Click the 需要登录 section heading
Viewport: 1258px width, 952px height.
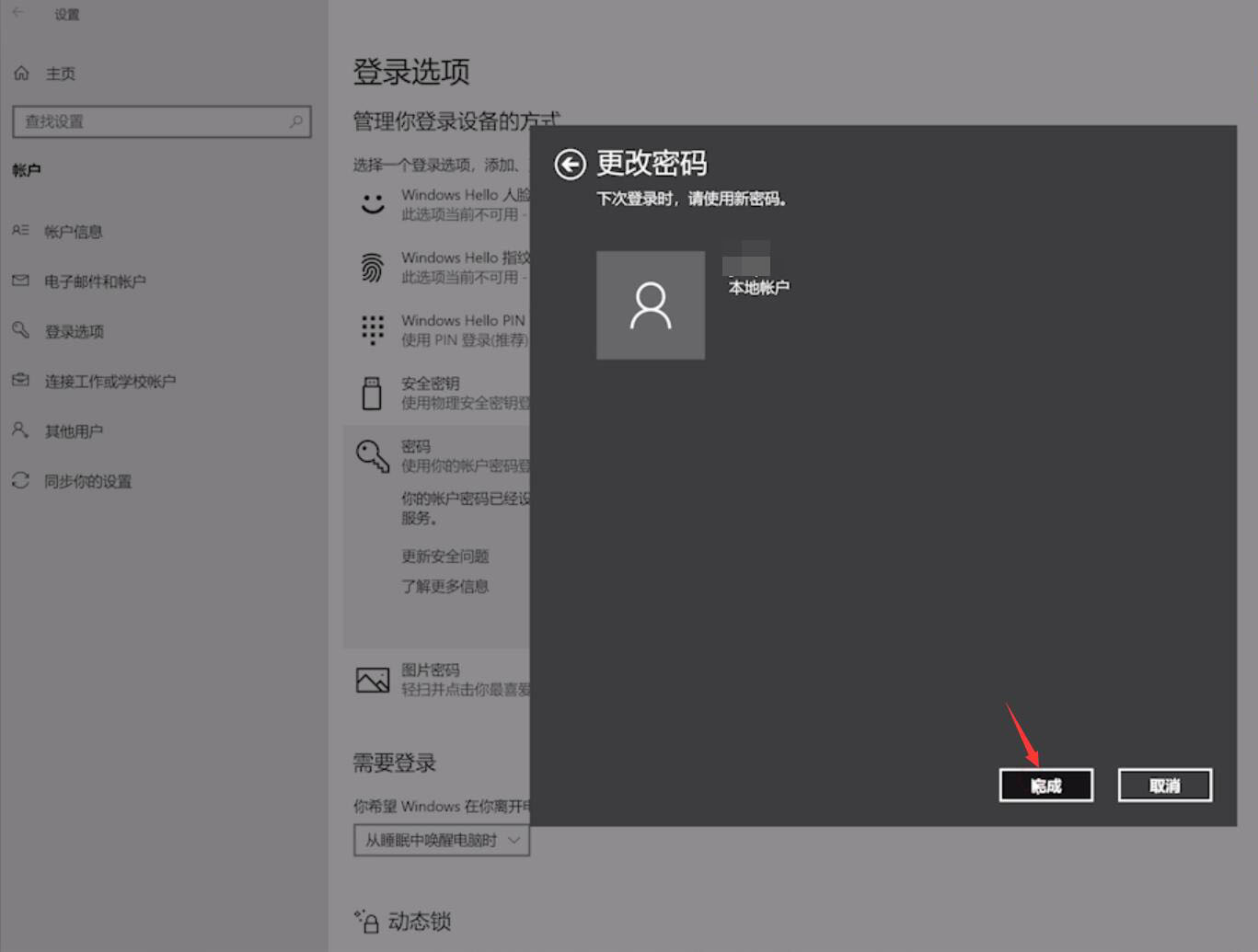[x=395, y=763]
